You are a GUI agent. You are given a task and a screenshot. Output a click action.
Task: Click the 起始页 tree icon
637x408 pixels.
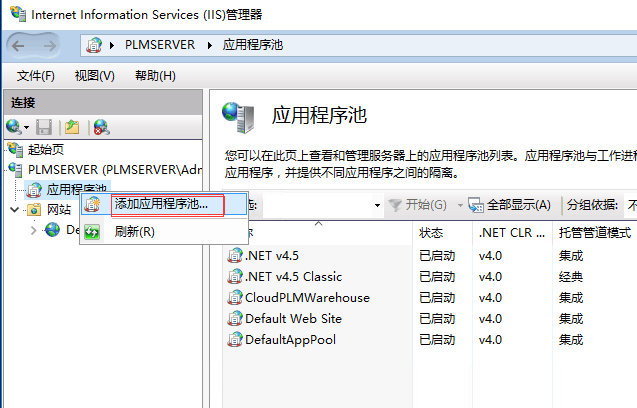[16, 150]
